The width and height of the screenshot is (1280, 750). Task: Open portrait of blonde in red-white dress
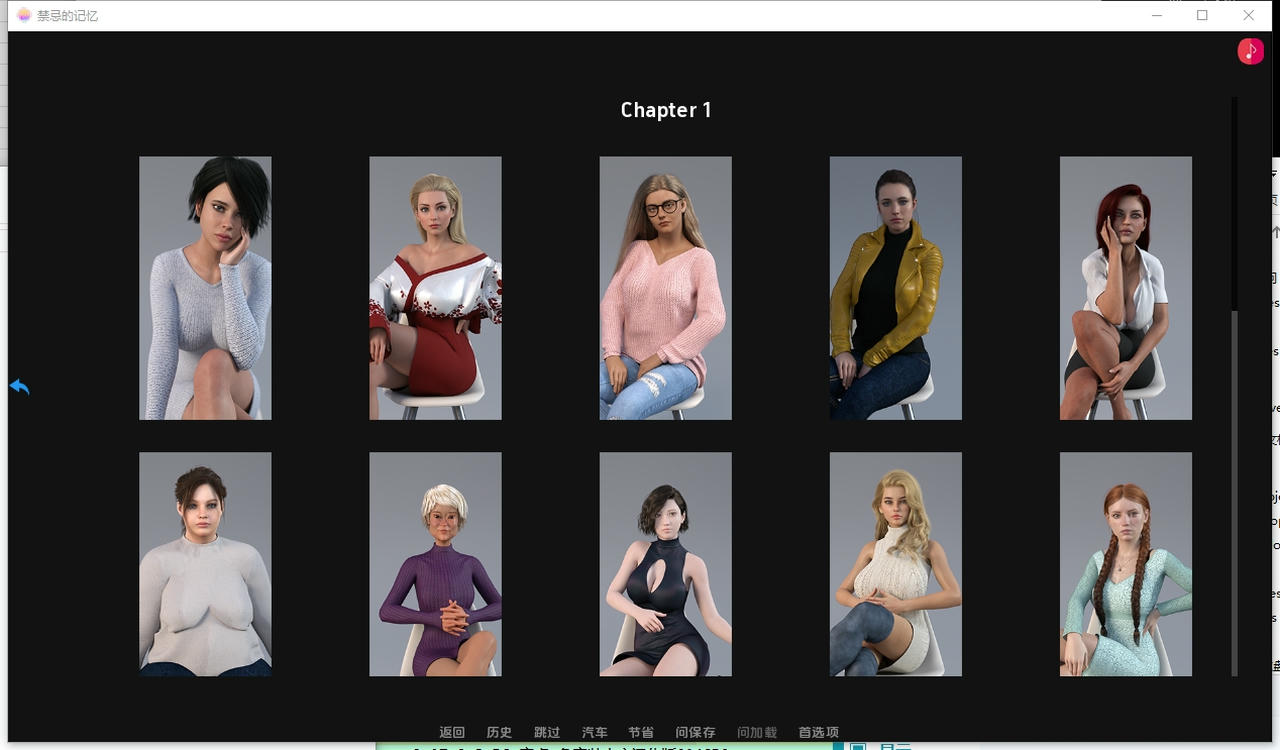[435, 288]
